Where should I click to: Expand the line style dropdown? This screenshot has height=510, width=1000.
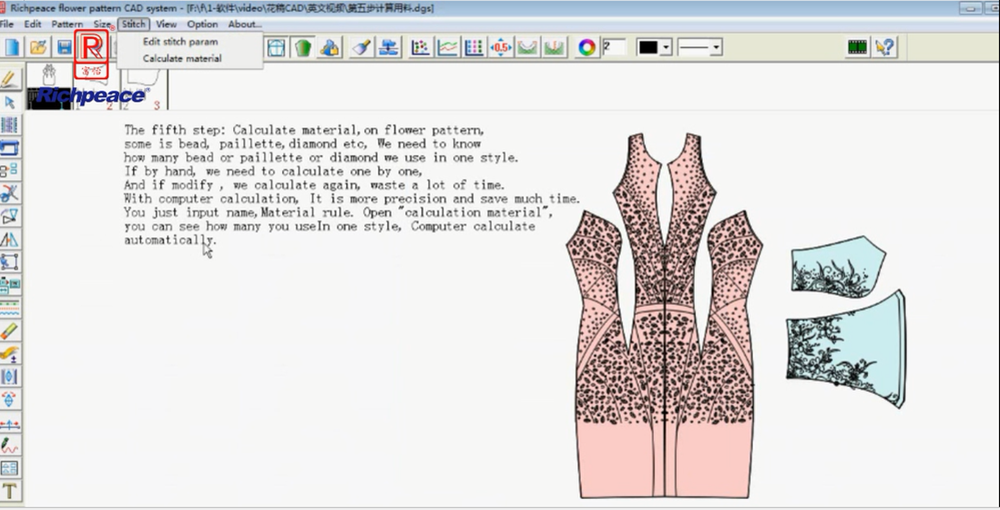pos(716,47)
